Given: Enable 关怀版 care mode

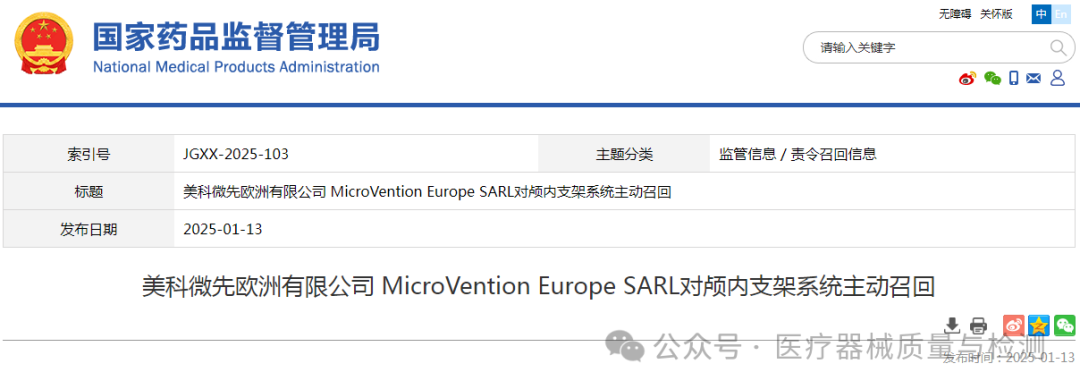Looking at the screenshot, I should (x=997, y=14).
